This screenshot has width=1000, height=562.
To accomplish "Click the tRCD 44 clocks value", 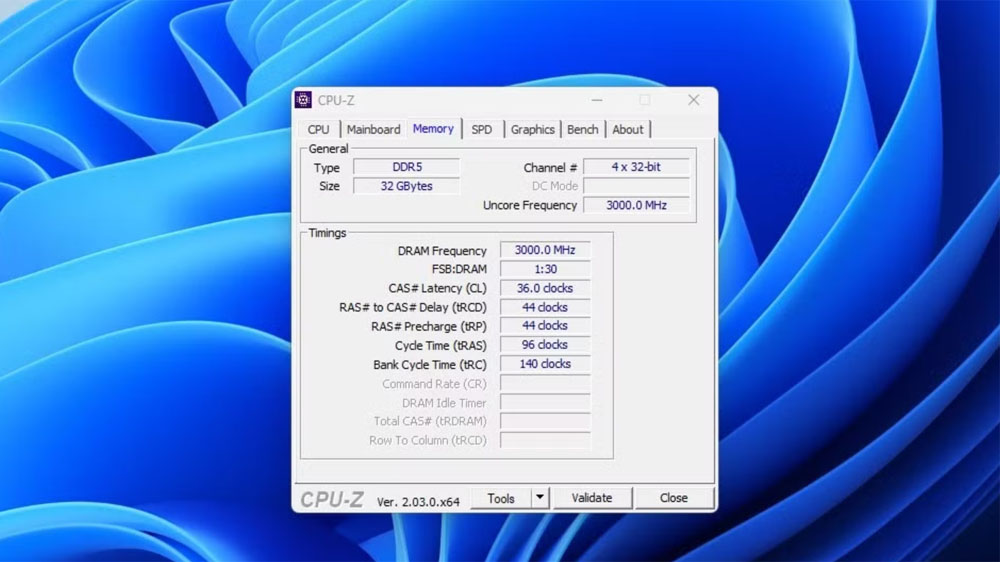I will 545,307.
